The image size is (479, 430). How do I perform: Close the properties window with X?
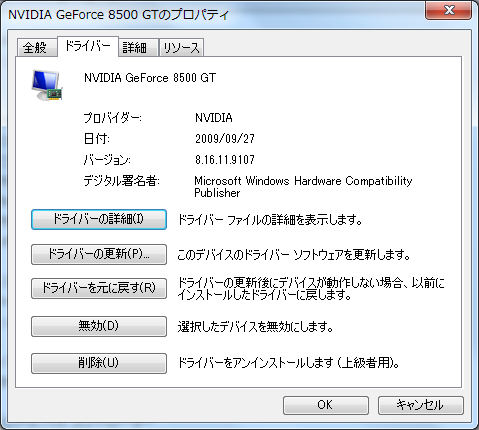(x=449, y=11)
